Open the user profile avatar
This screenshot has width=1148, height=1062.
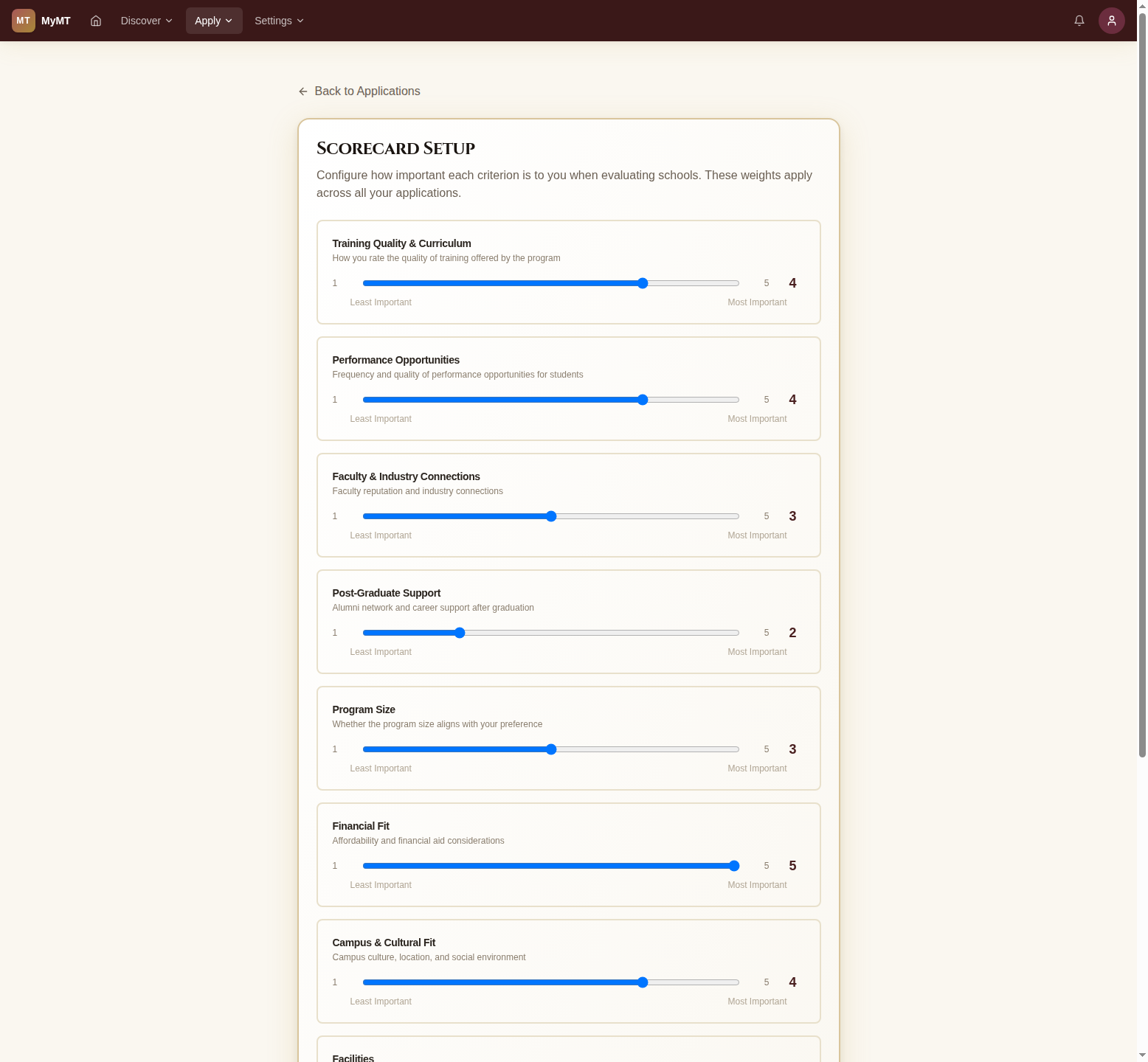point(1111,21)
